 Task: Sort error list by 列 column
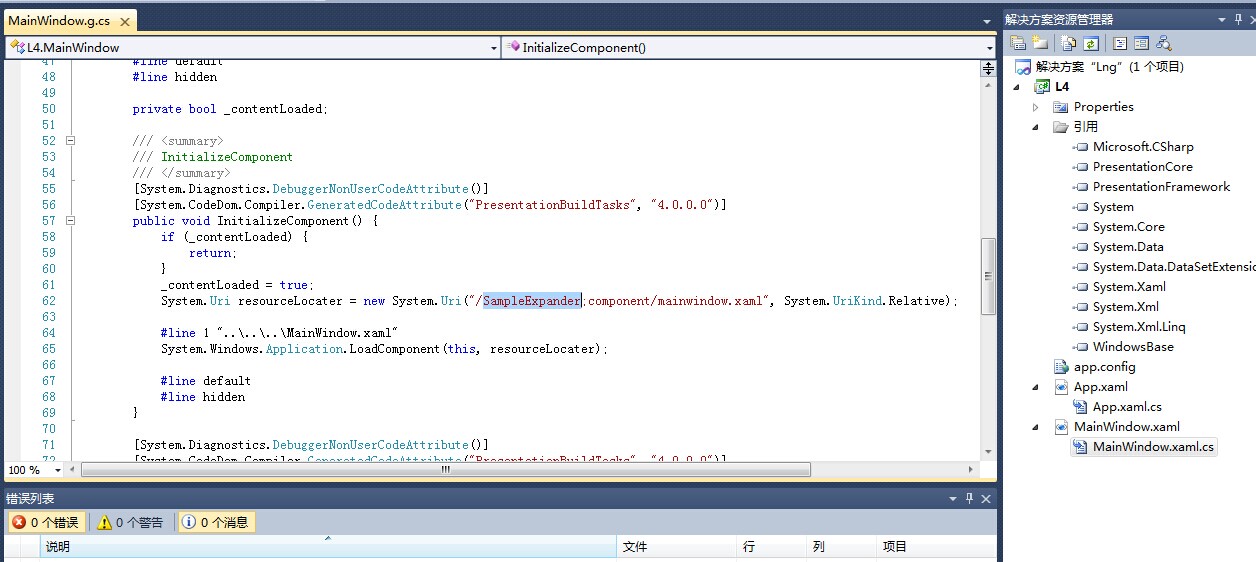(x=840, y=547)
